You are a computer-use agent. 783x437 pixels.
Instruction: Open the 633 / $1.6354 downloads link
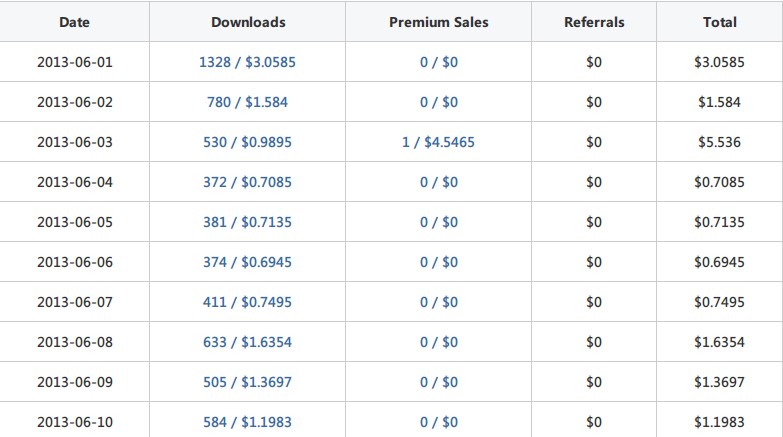[x=248, y=342]
